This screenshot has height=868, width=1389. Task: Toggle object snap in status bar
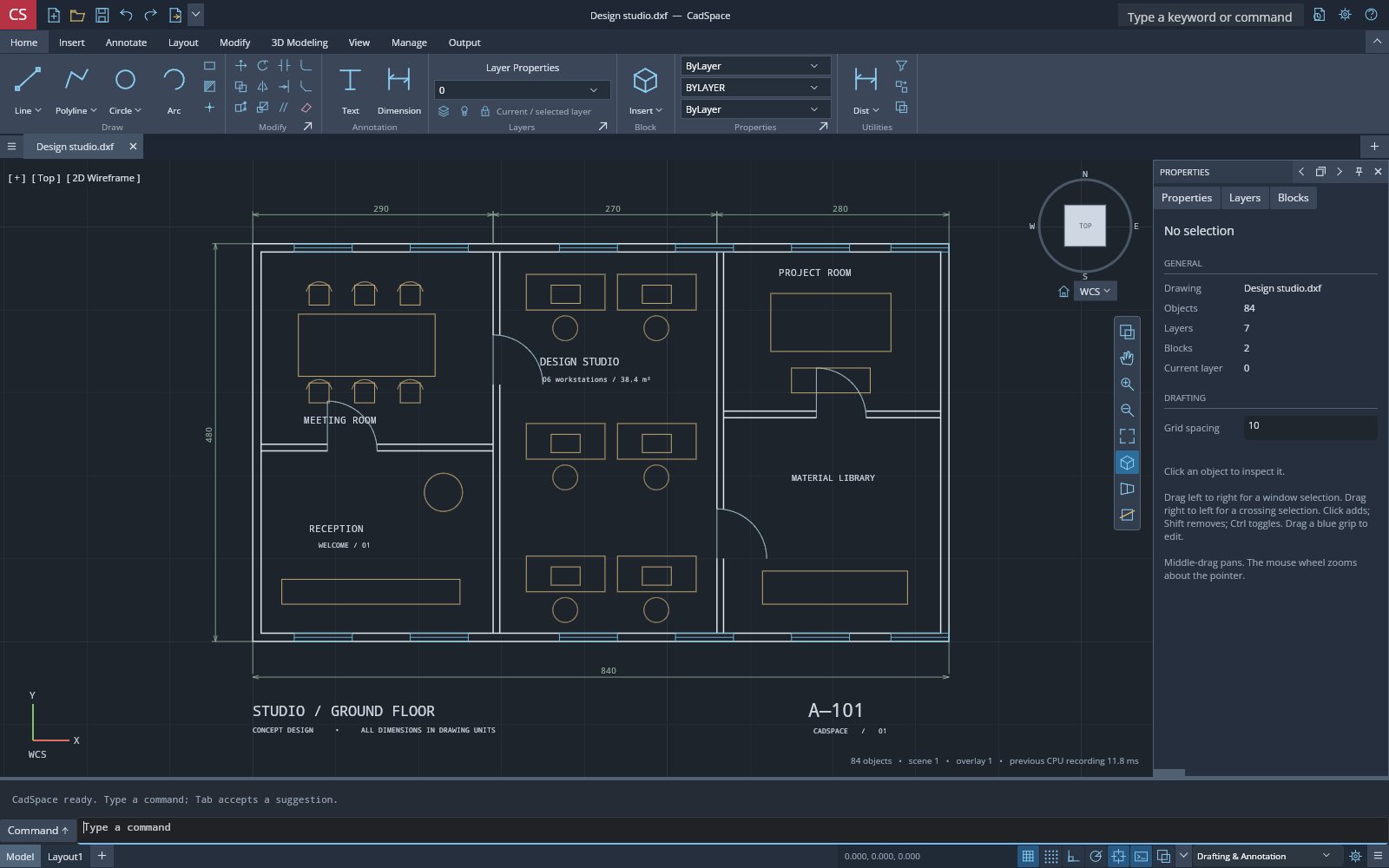pos(1118,856)
